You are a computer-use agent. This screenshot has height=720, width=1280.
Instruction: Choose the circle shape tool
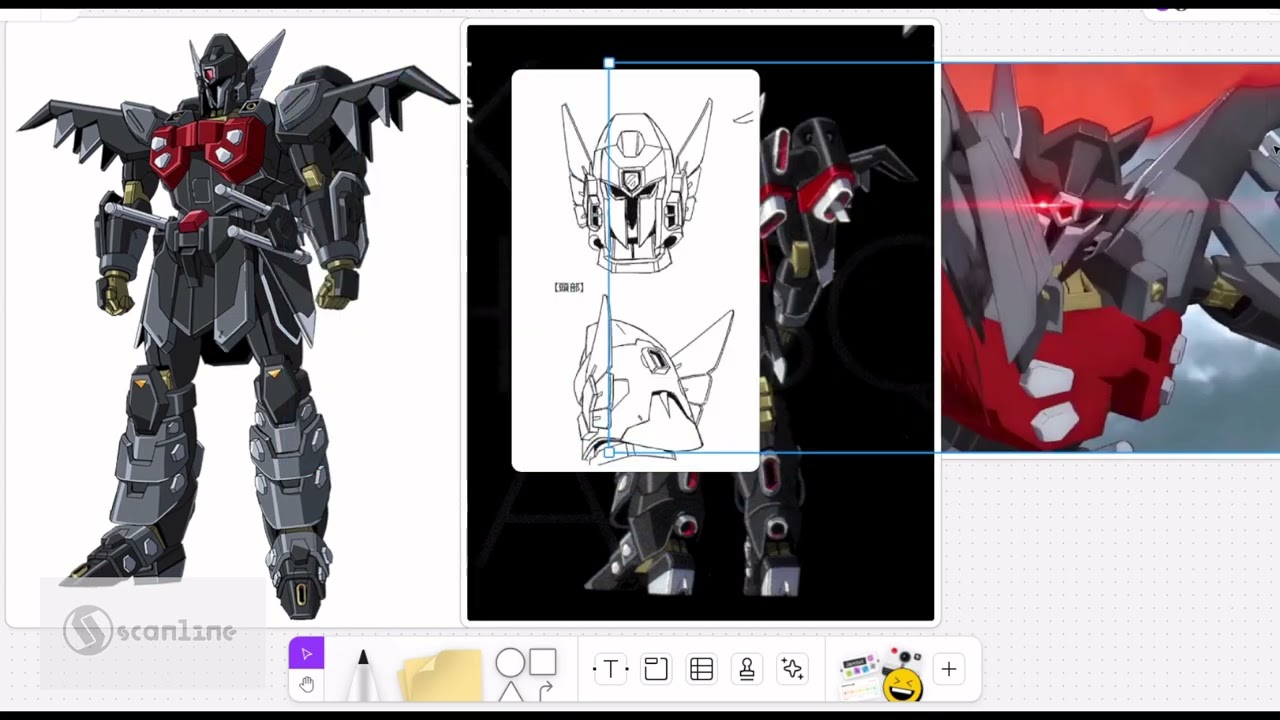click(510, 662)
